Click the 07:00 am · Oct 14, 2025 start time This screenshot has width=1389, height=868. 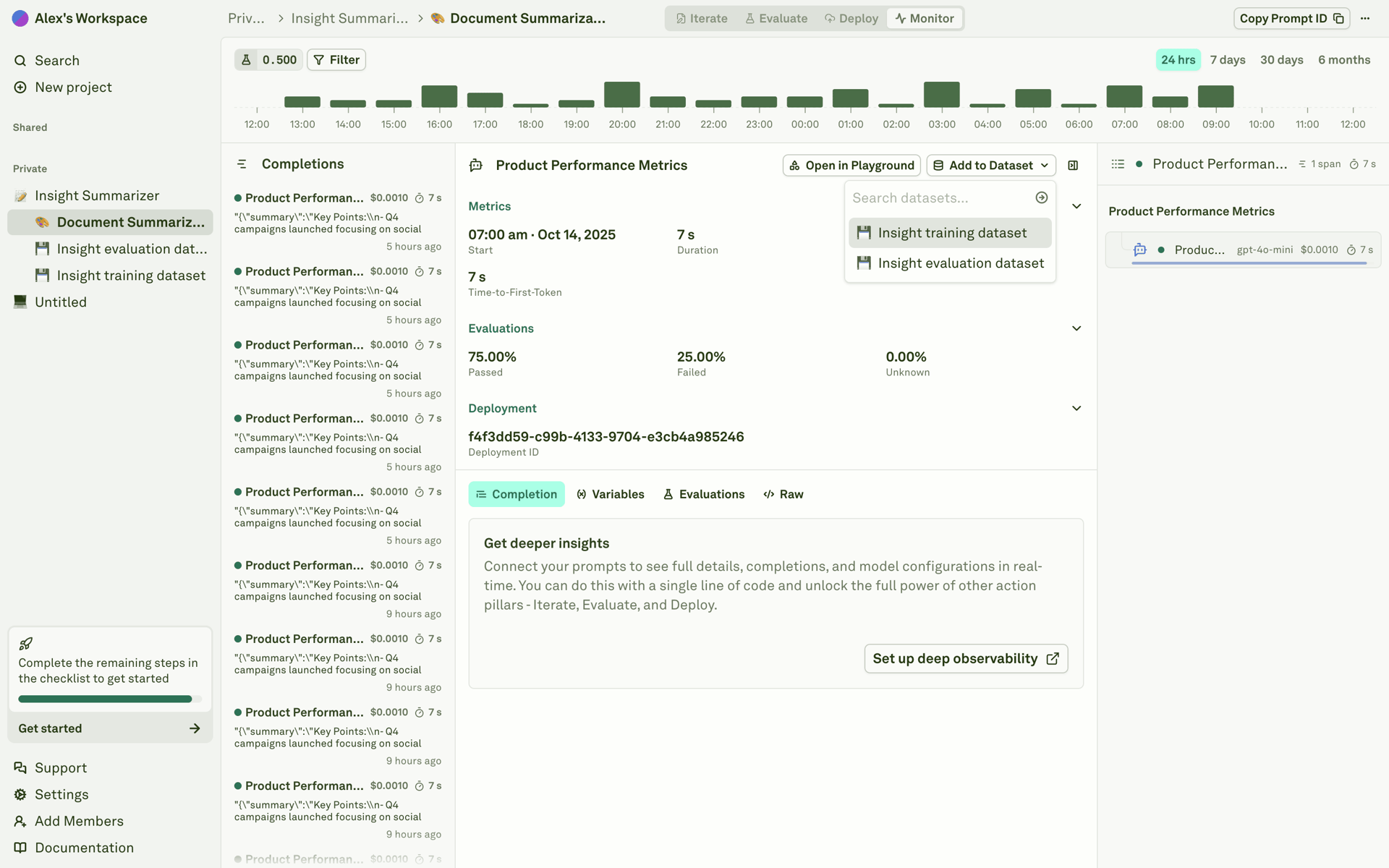pos(542,235)
